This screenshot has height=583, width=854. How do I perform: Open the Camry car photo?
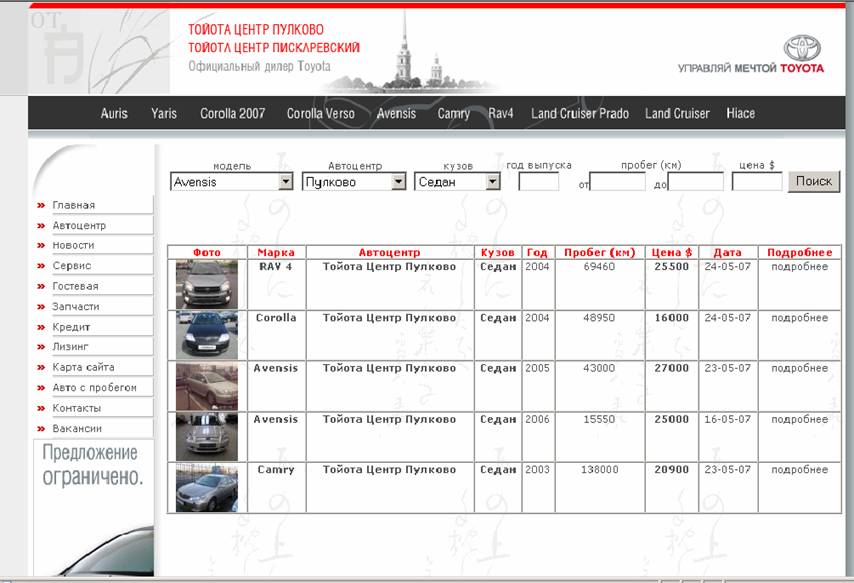tap(207, 487)
